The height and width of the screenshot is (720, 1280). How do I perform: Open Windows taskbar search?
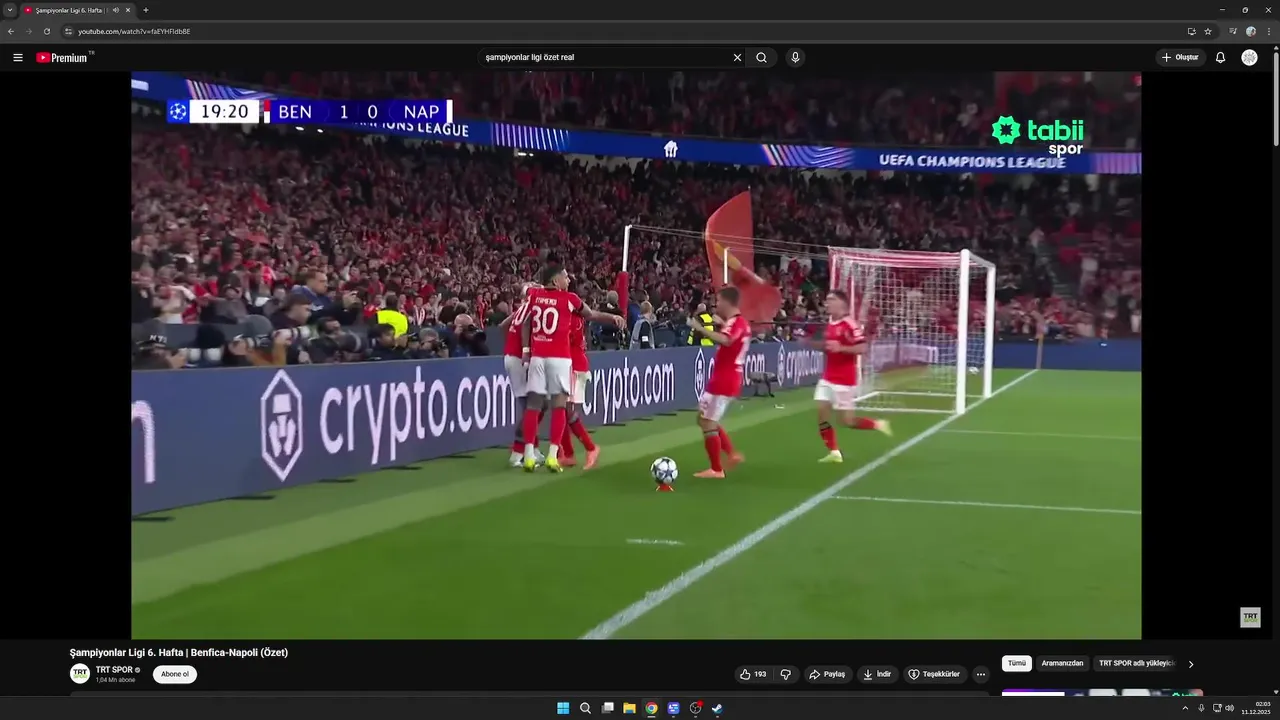tap(585, 708)
